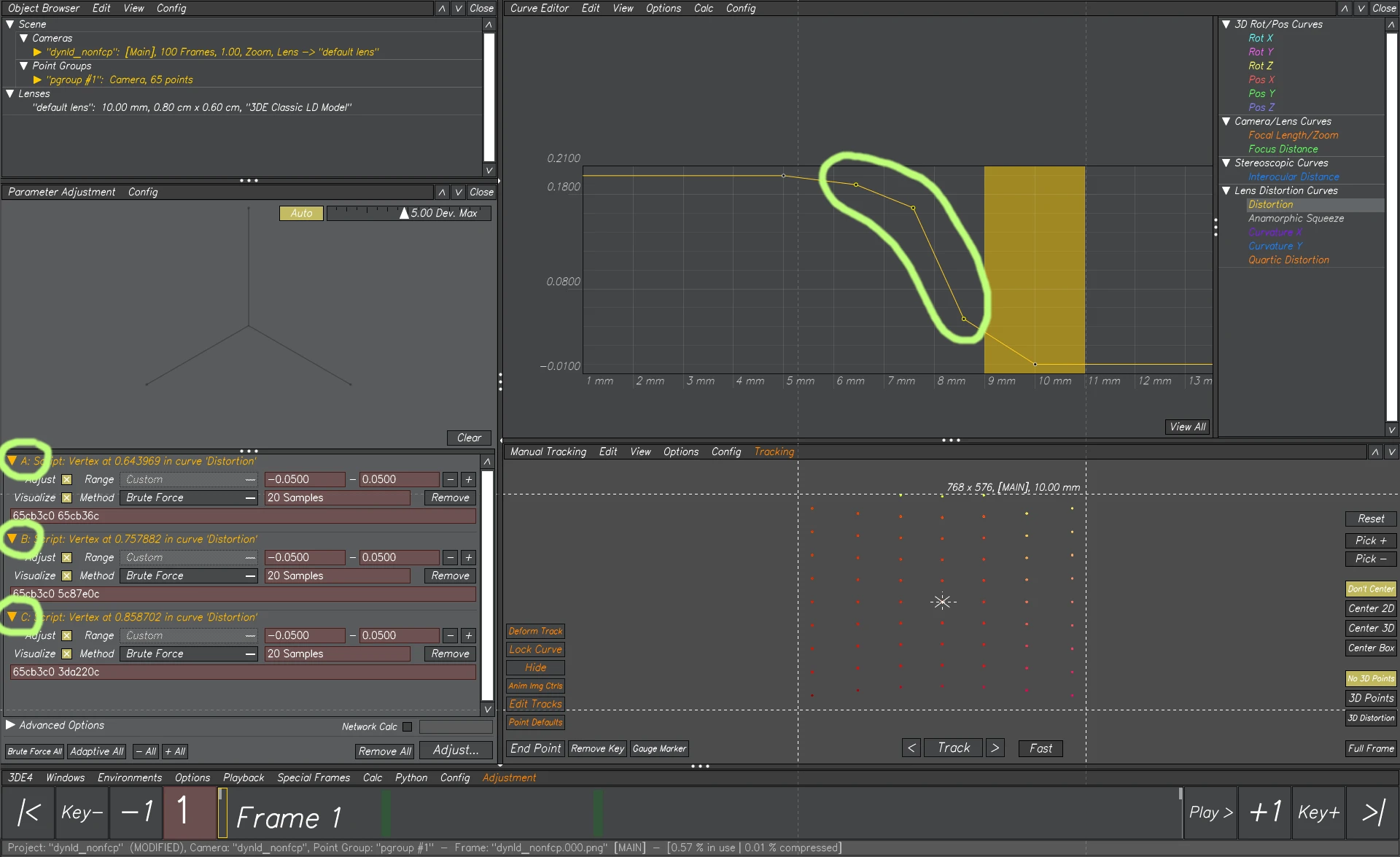Toggle Auto button in Parameter Adjustment
Viewport: 1400px width, 857px height.
(x=301, y=213)
